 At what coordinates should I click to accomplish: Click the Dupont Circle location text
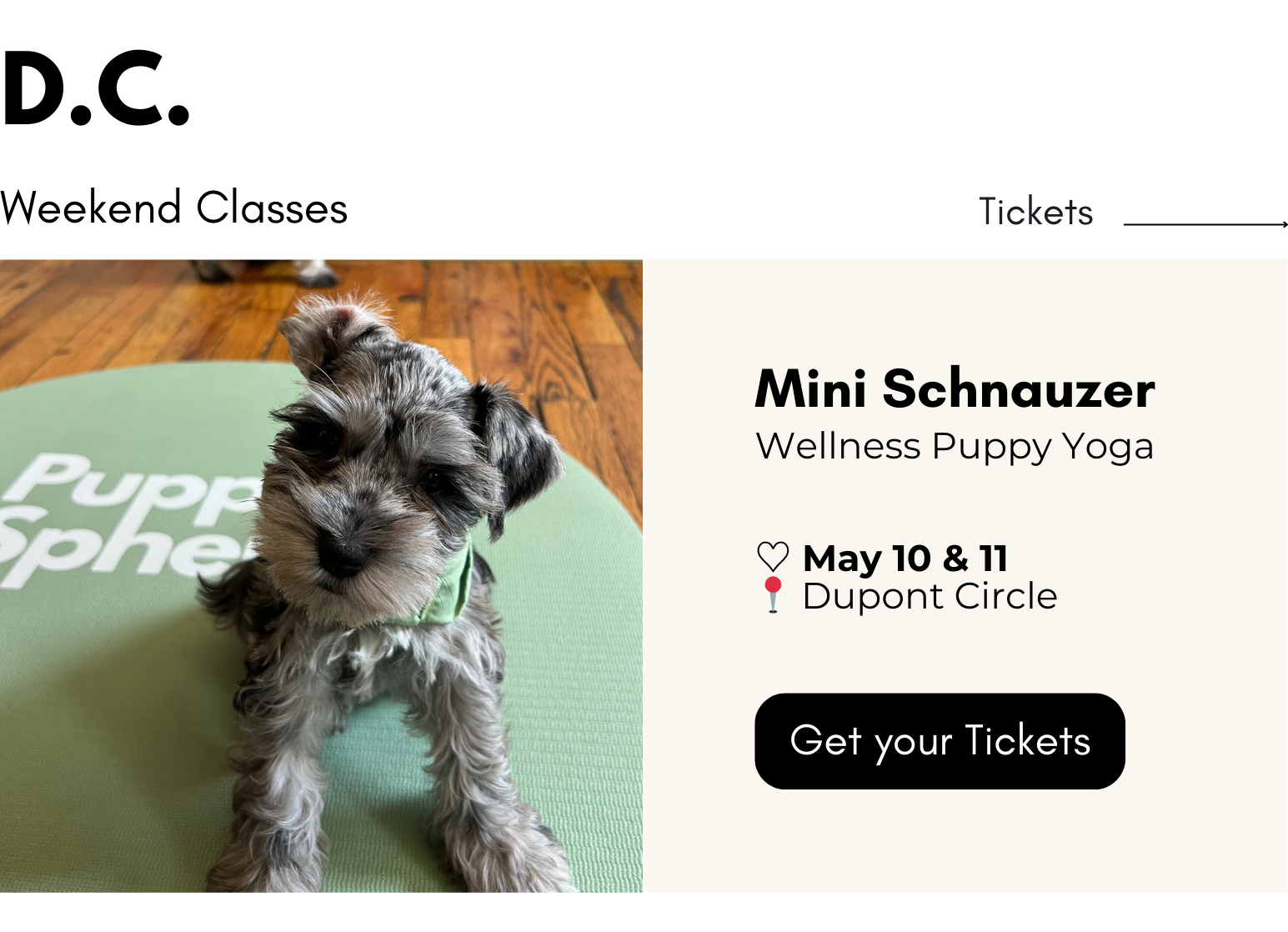930,596
